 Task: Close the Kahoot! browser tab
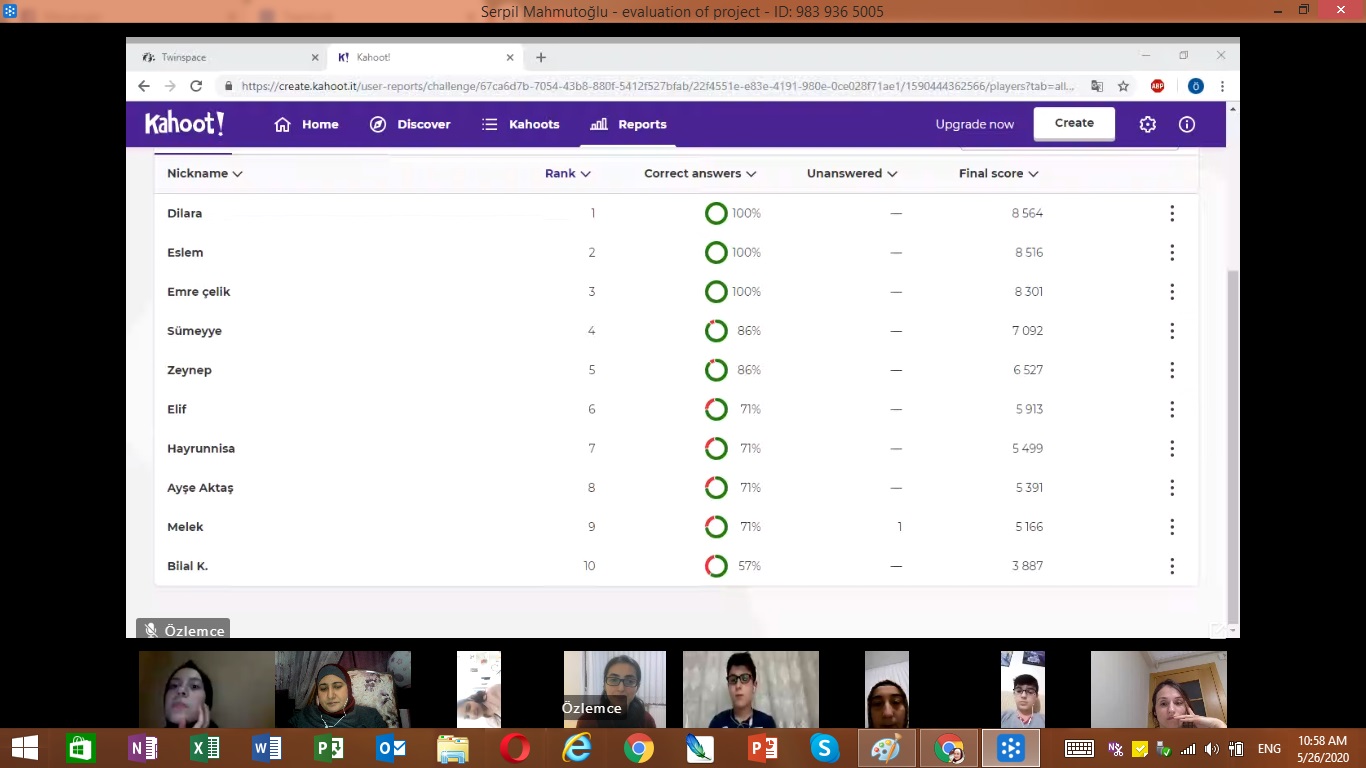[x=509, y=57]
